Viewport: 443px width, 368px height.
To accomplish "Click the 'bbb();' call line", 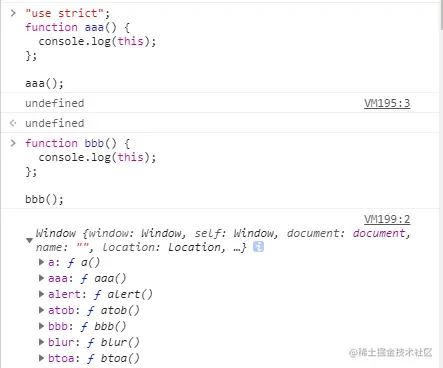I will point(44,199).
